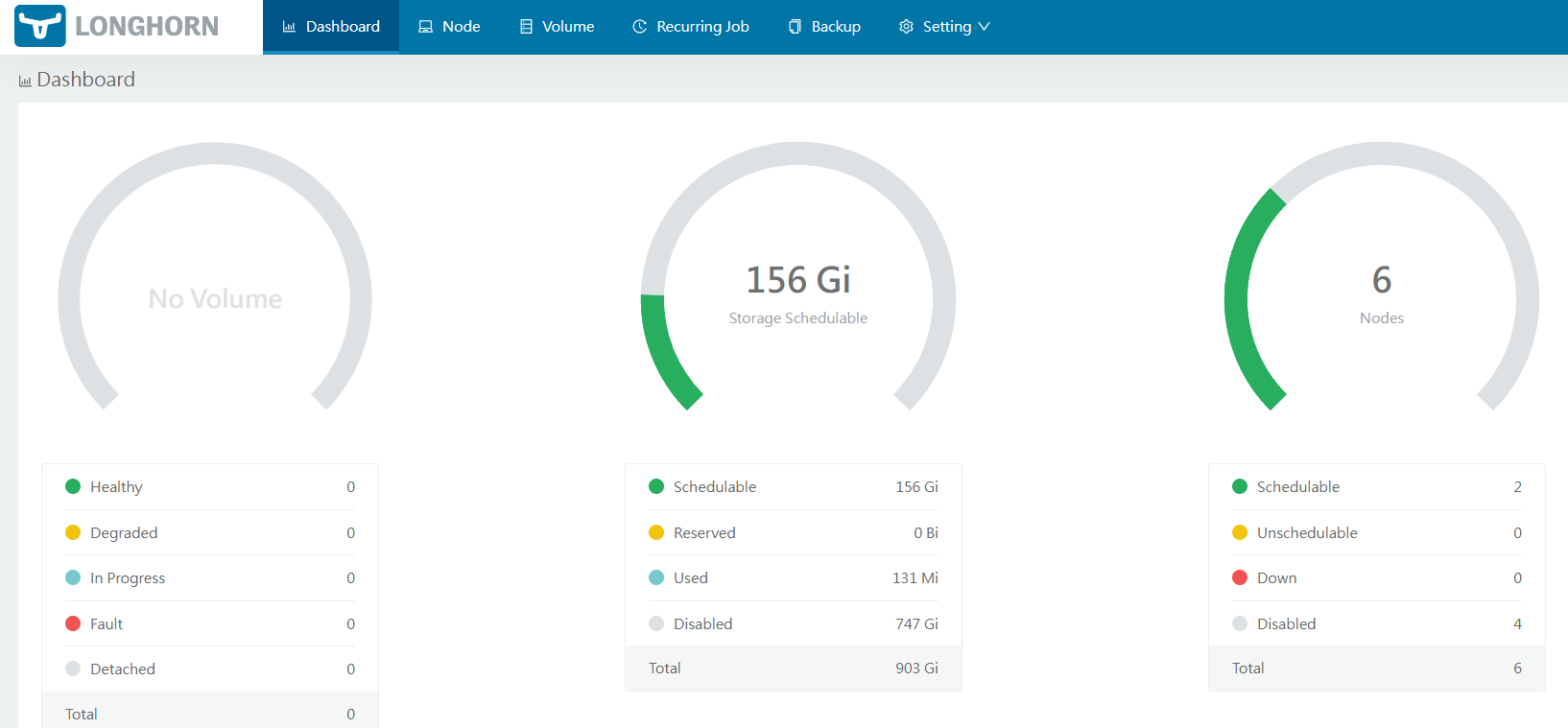This screenshot has height=728, width=1568.
Task: Click the green segment of nodes gauge
Action: [x=1246, y=297]
